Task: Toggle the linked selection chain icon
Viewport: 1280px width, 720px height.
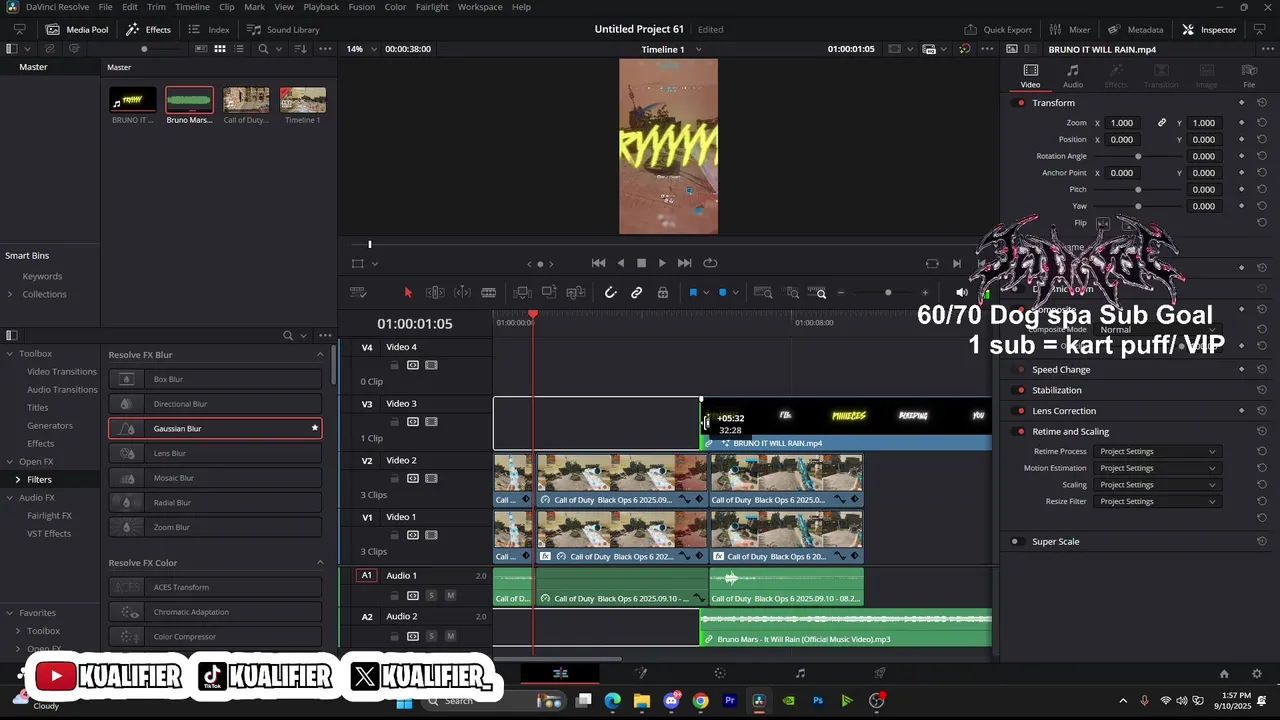Action: click(636, 292)
